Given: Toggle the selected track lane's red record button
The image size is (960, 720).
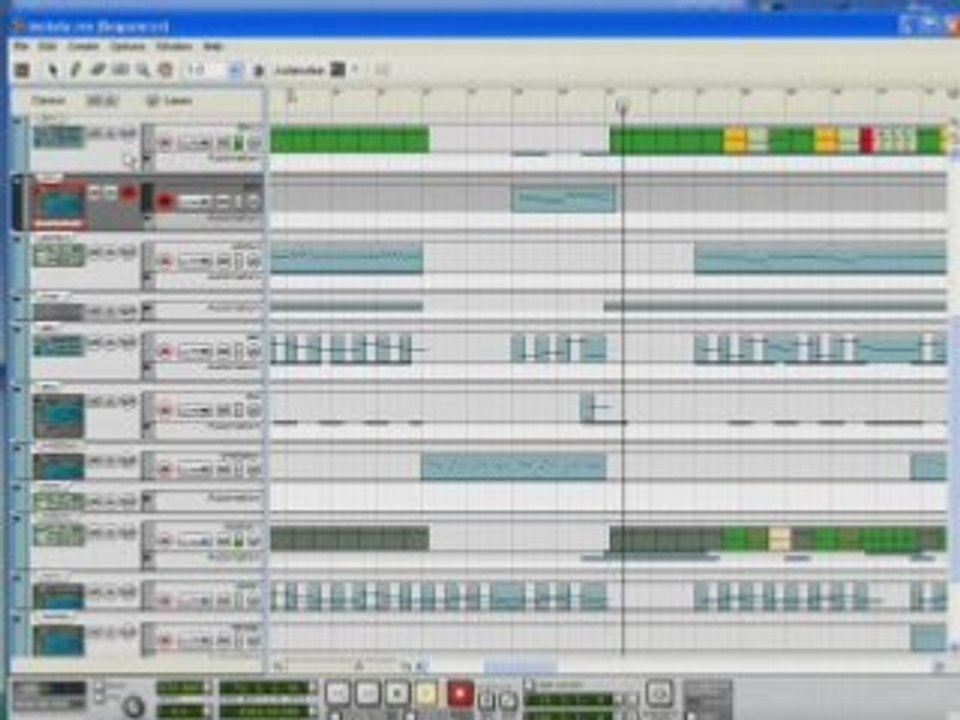Looking at the screenshot, I should click(164, 201).
